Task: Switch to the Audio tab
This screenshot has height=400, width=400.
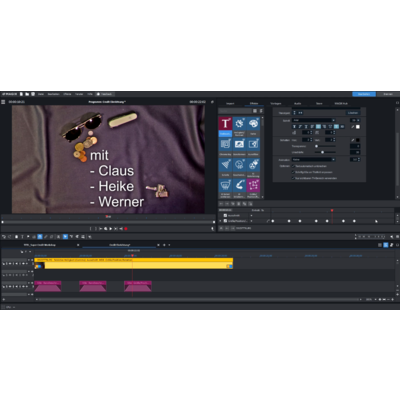Action: tap(297, 103)
